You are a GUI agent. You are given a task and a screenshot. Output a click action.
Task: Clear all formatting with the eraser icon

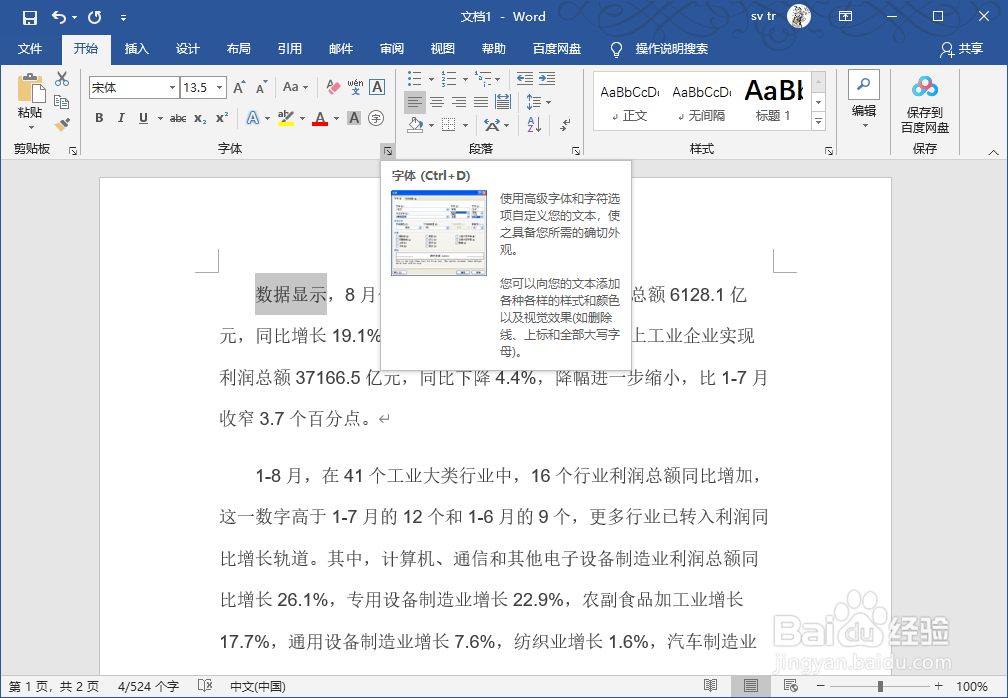pos(333,87)
